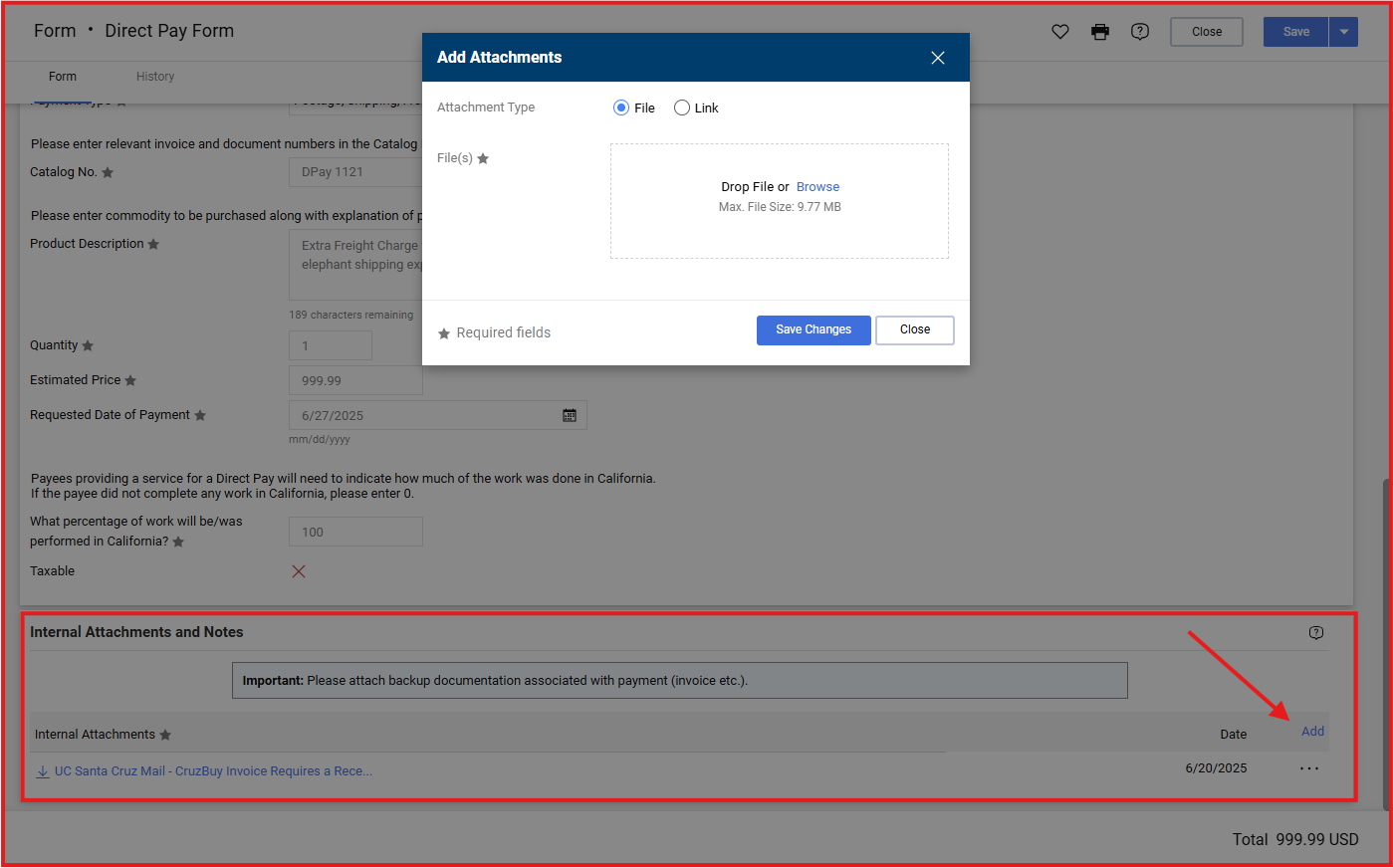The image size is (1393, 868).
Task: Click the Browse link to choose file
Action: (x=817, y=187)
